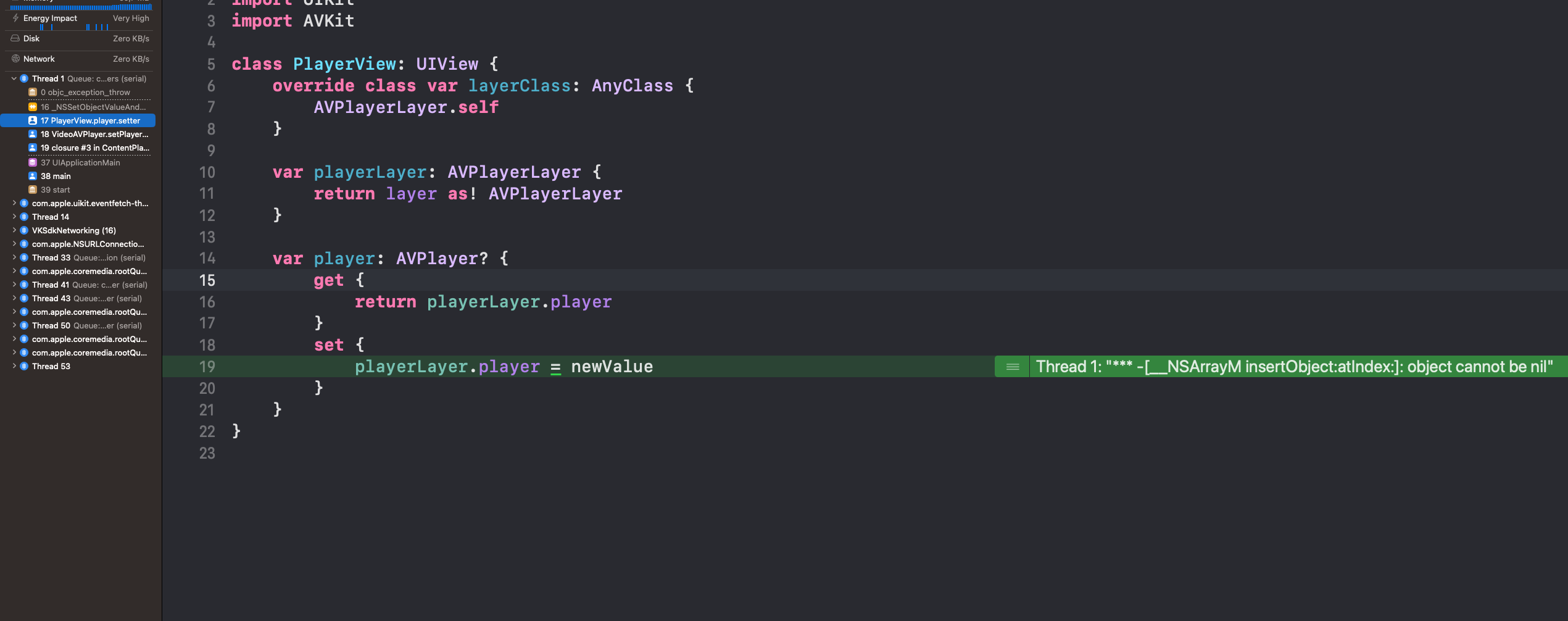Click the PlayerView class name
Image resolution: width=1568 pixels, height=621 pixels.
[344, 64]
